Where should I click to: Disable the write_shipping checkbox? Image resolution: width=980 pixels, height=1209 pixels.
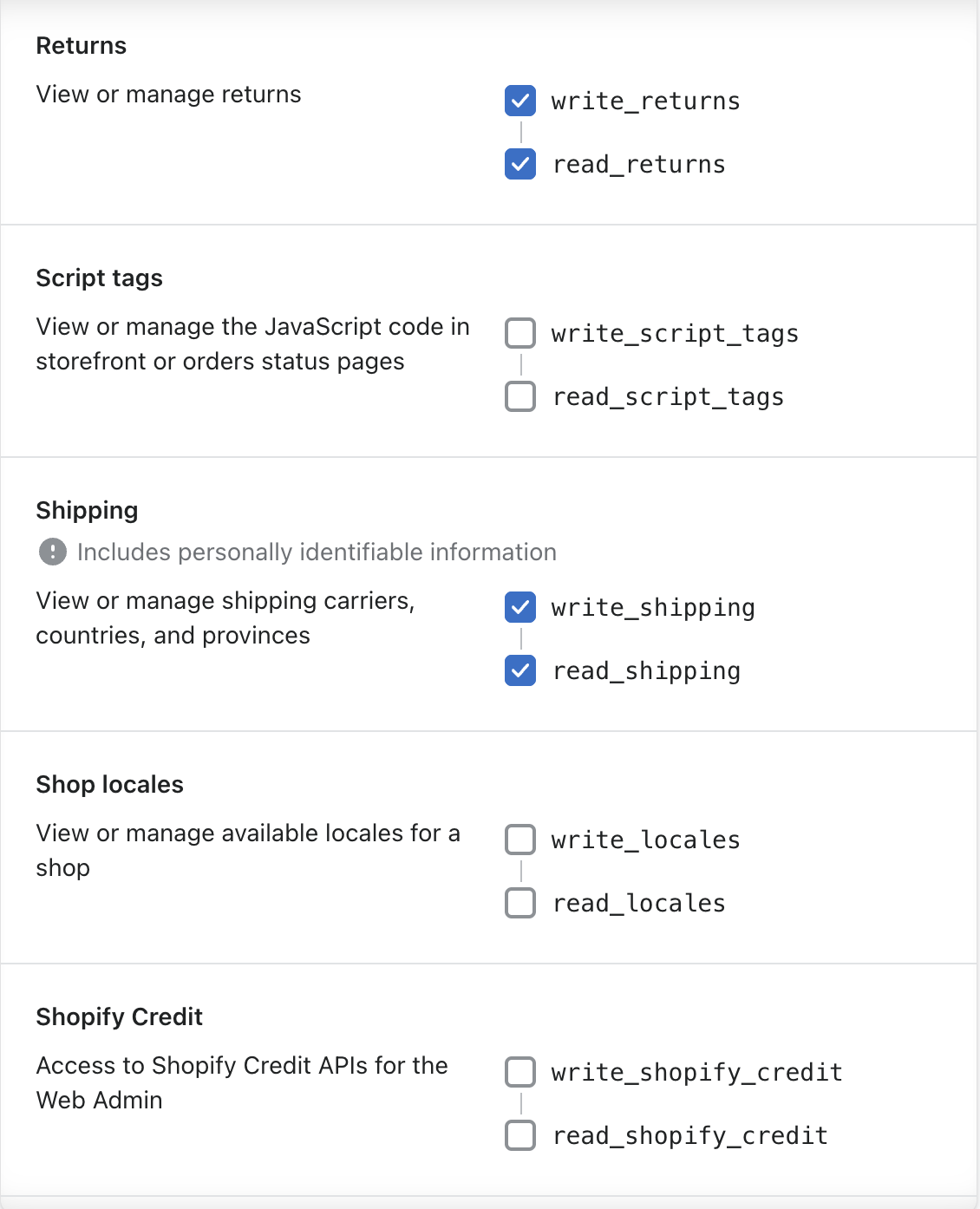(520, 607)
